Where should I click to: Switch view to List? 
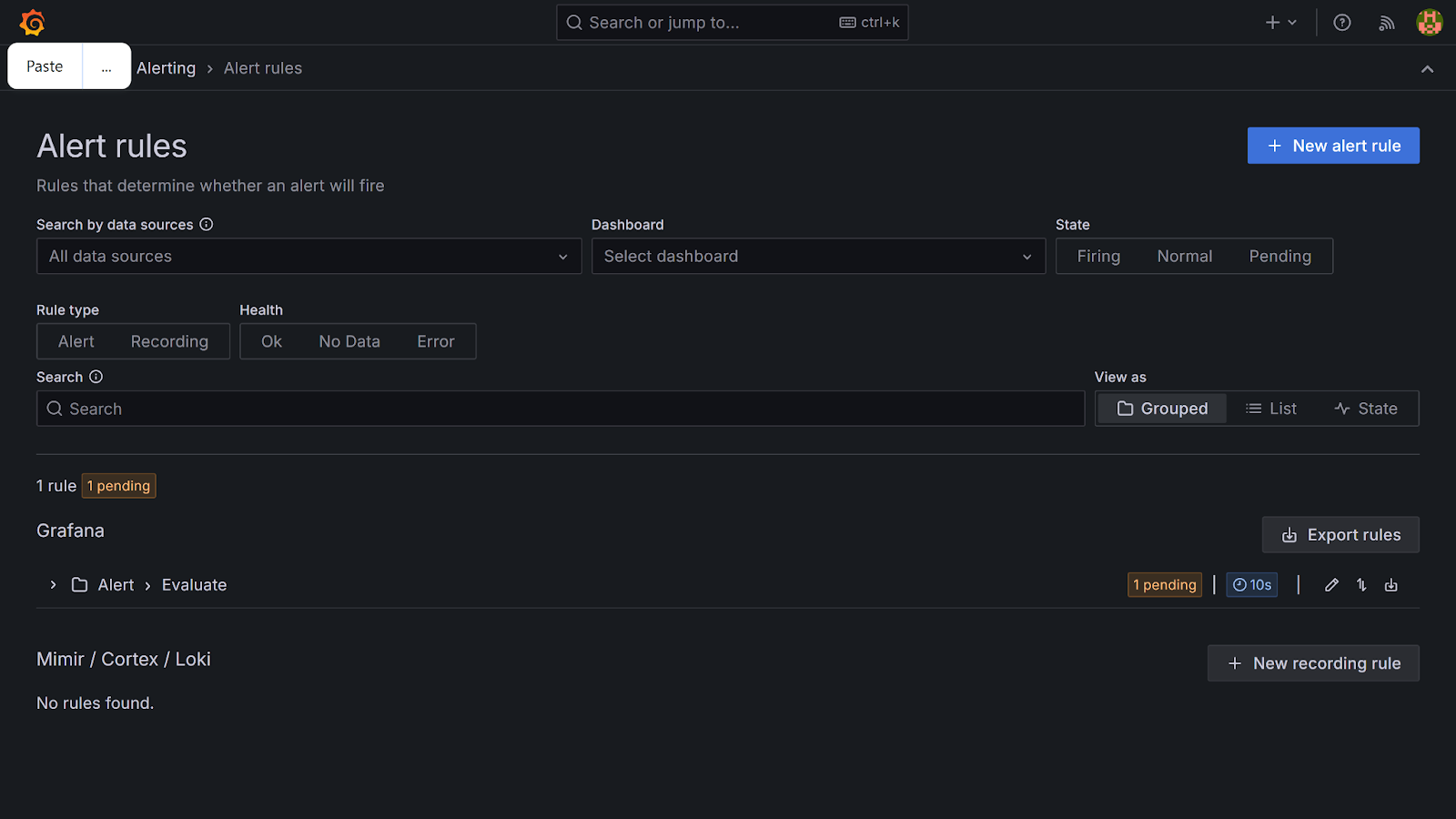[x=1271, y=409]
